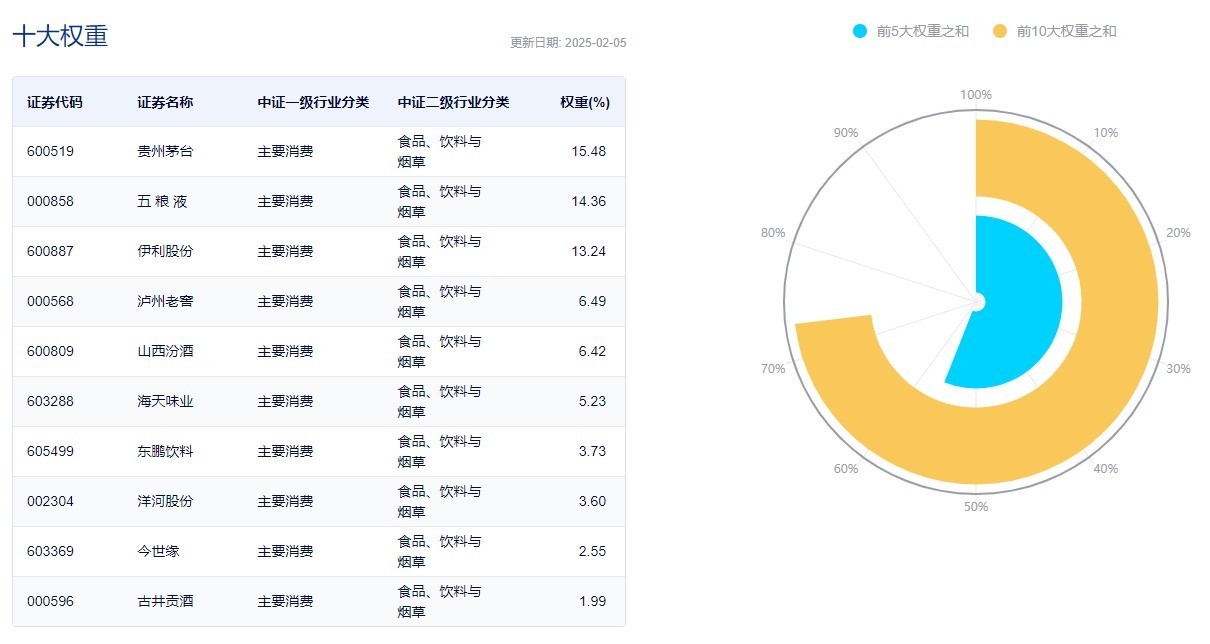The image size is (1210, 644).
Task: Click the 权重(%) column header
Action: (585, 102)
